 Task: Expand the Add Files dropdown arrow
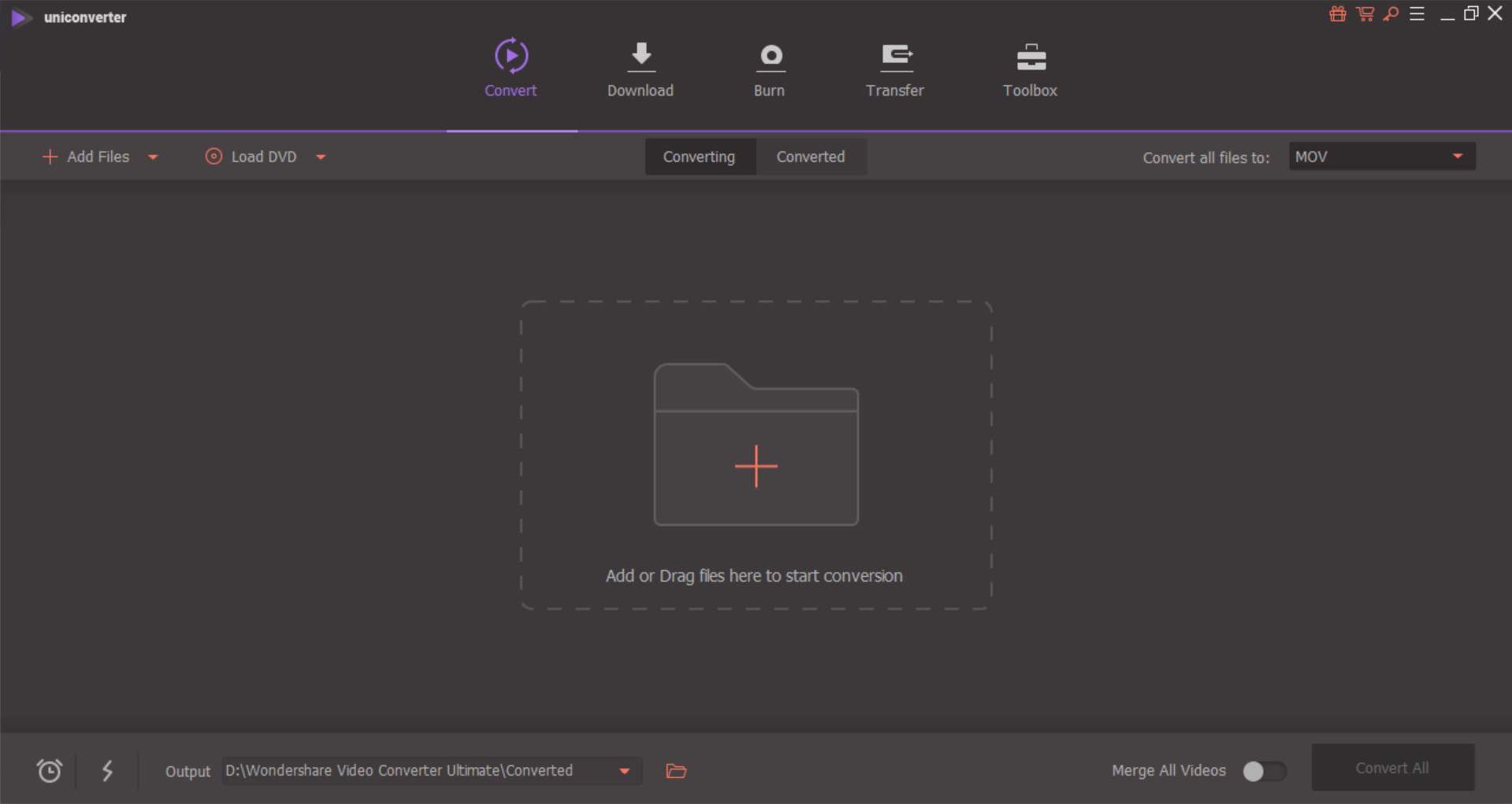click(x=154, y=157)
